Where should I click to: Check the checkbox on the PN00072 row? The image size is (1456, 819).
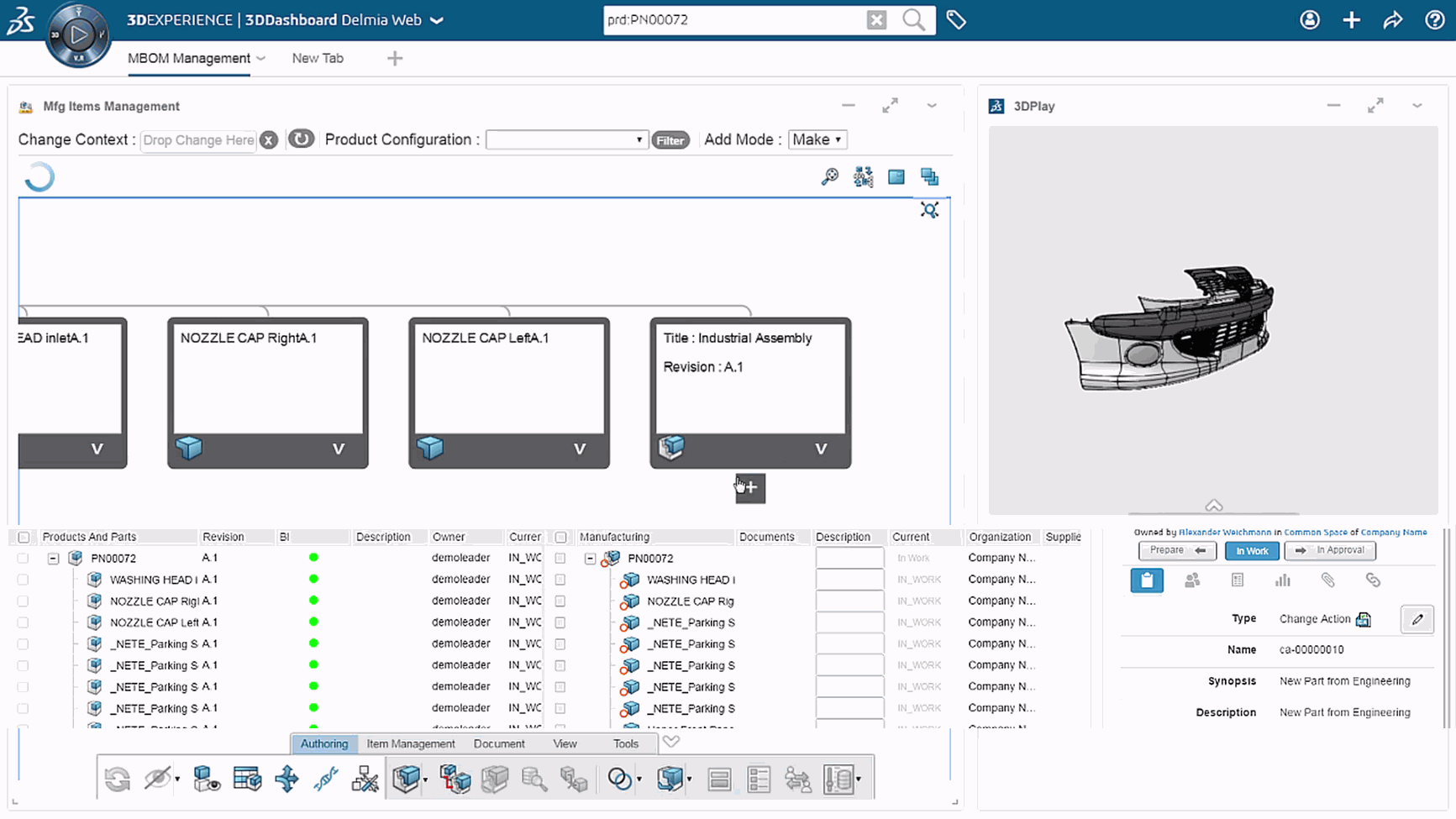tap(23, 557)
